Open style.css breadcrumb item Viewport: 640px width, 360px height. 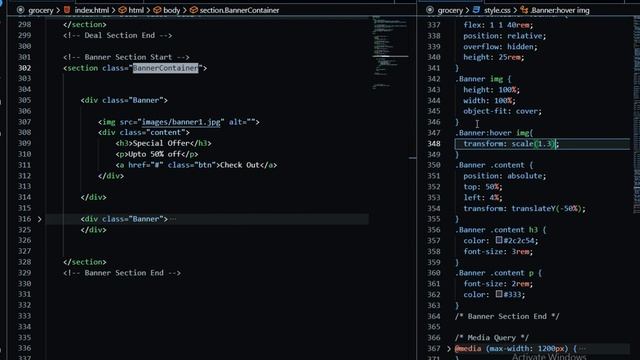(x=497, y=10)
